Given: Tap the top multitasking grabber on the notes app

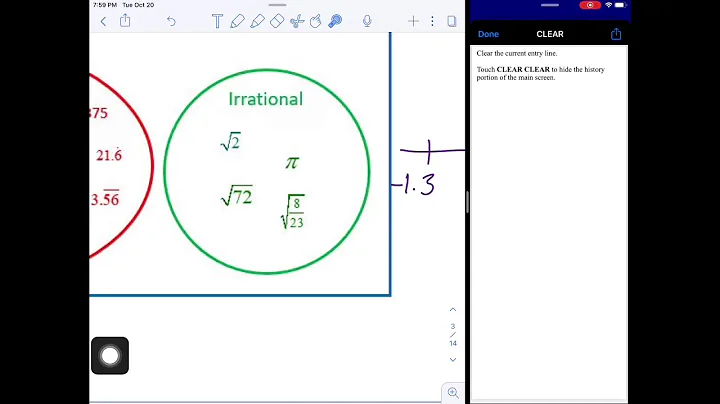Looking at the screenshot, I should point(277,5).
